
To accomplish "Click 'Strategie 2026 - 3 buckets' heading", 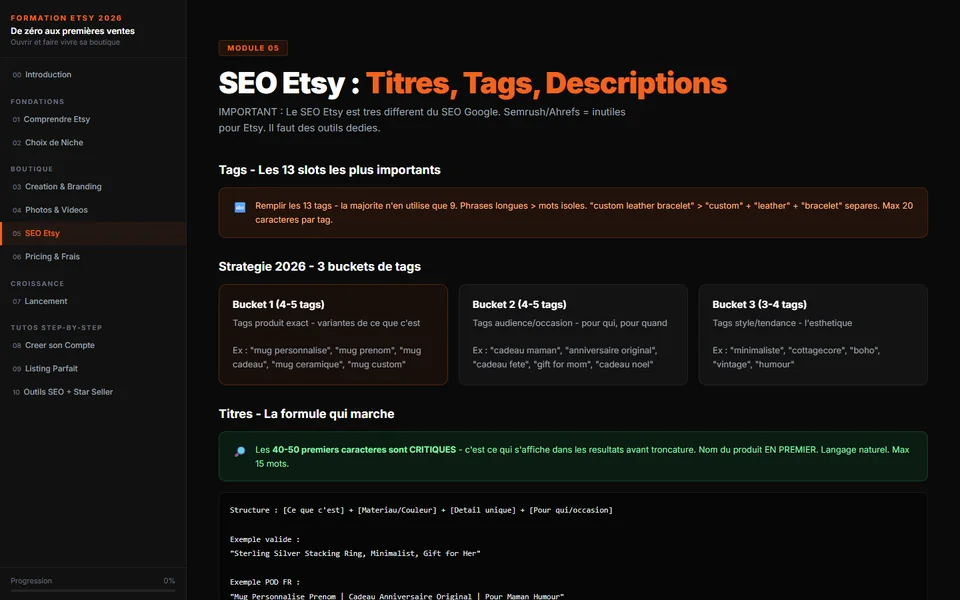I will [x=320, y=266].
